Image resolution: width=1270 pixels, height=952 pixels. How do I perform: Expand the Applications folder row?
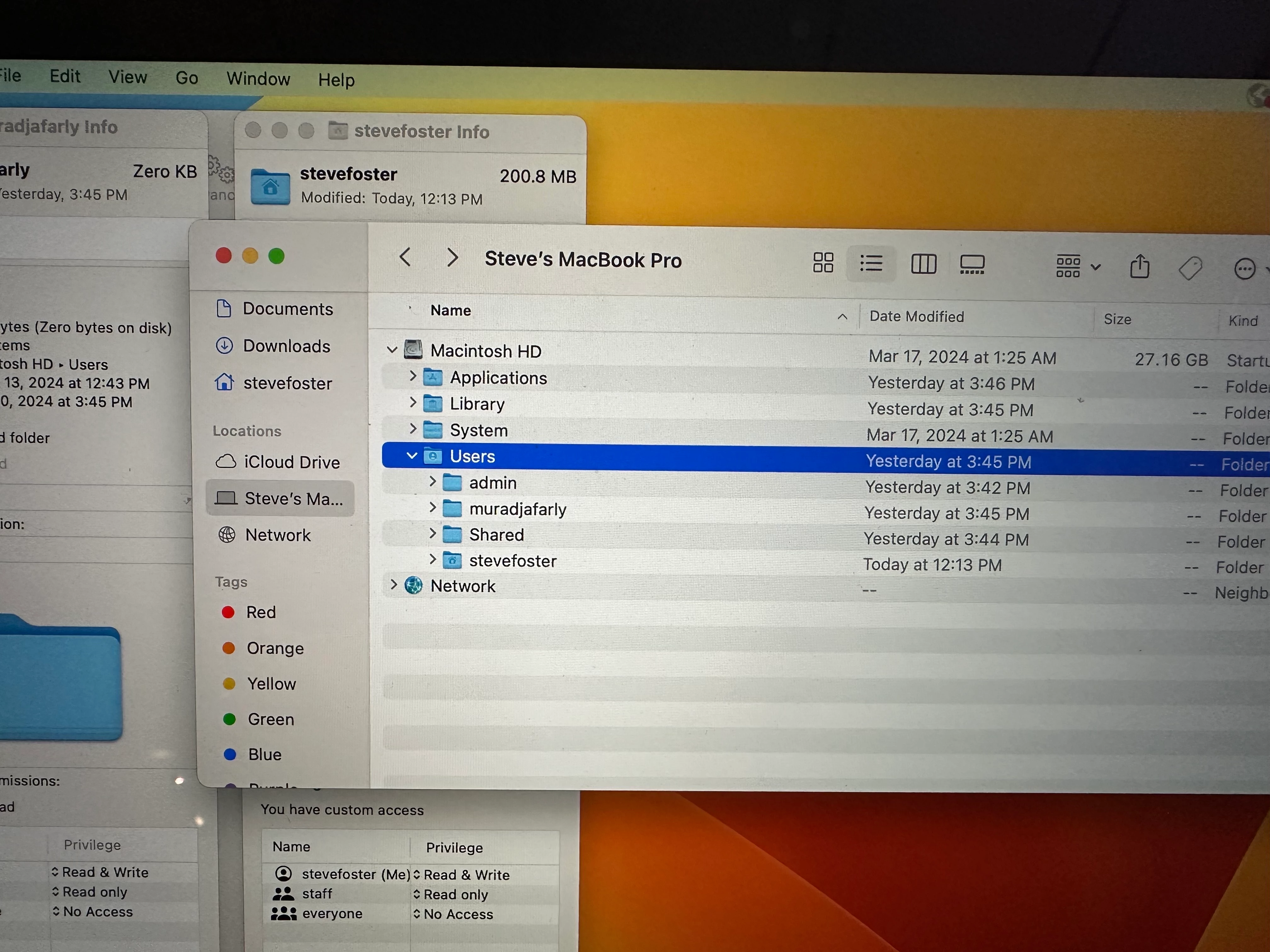click(412, 376)
